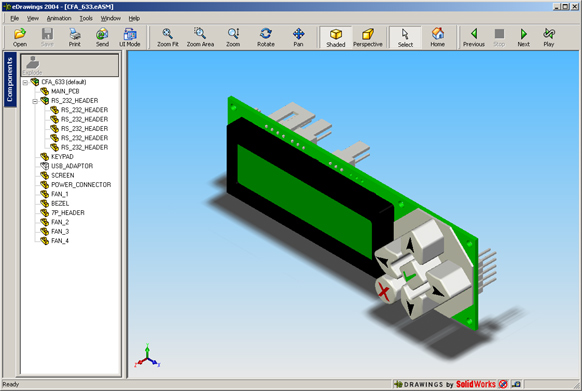Click the BEZEL part icon
Screen dimensions: 582x391
(x=45, y=203)
